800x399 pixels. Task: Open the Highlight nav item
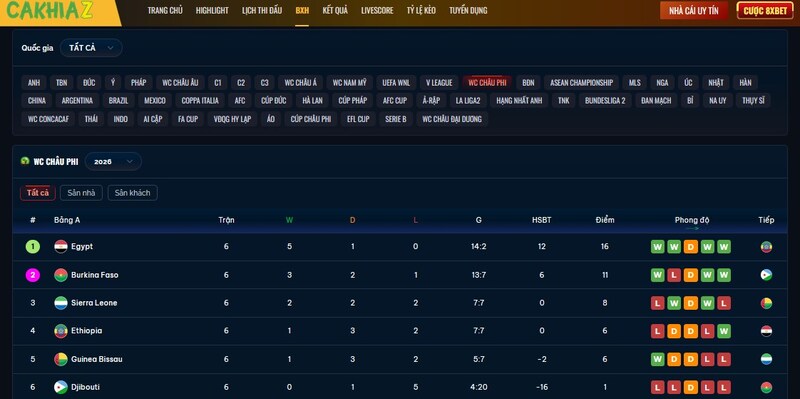(212, 10)
